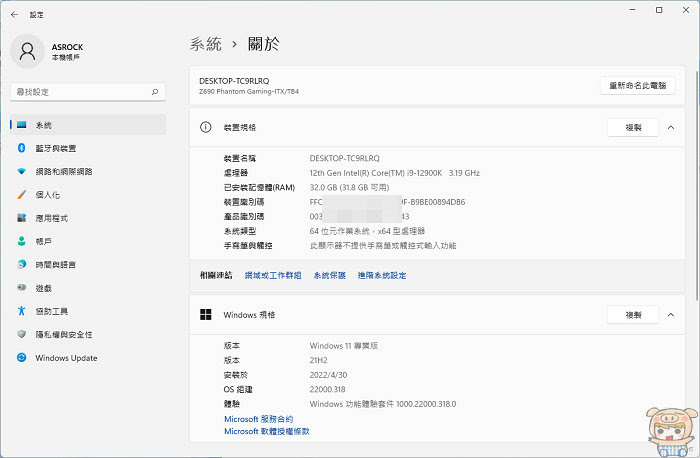Open 應用程式 settings category
700x458 pixels.
pos(88,218)
